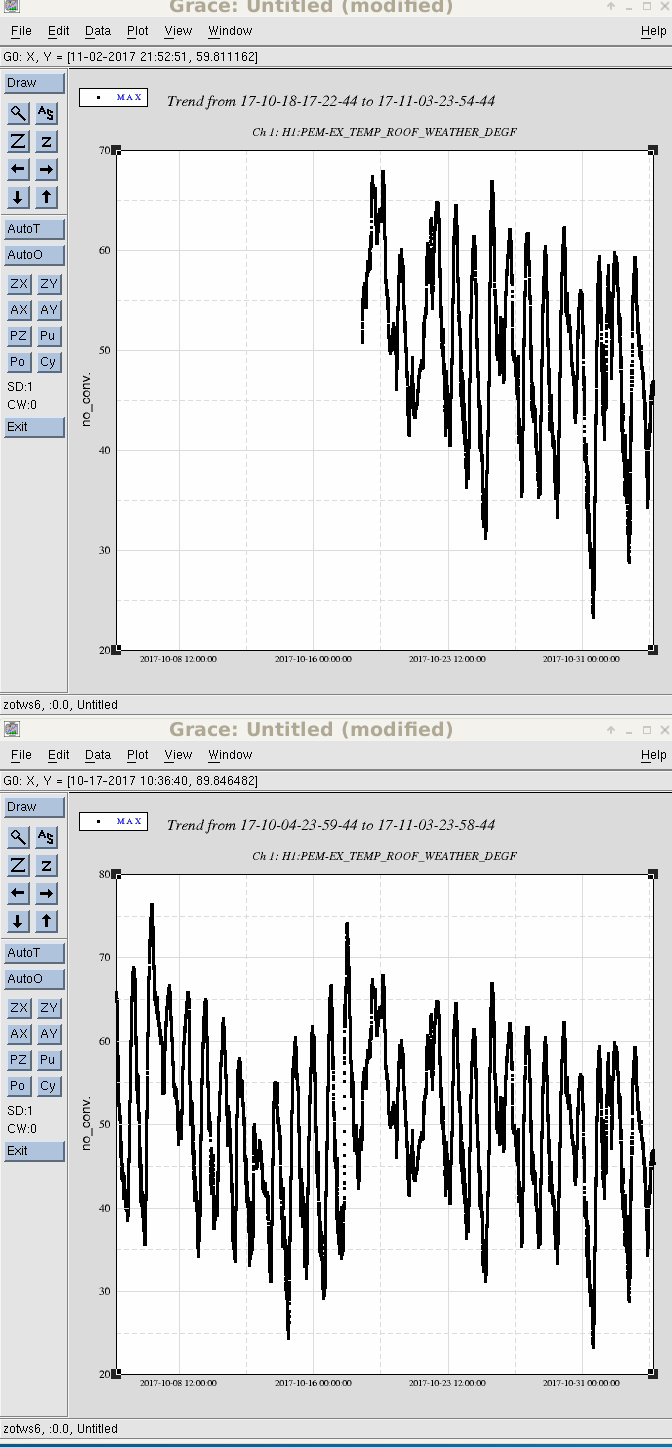The height and width of the screenshot is (1447, 672).
Task: Open the Help menu in the top window
Action: 653,31
